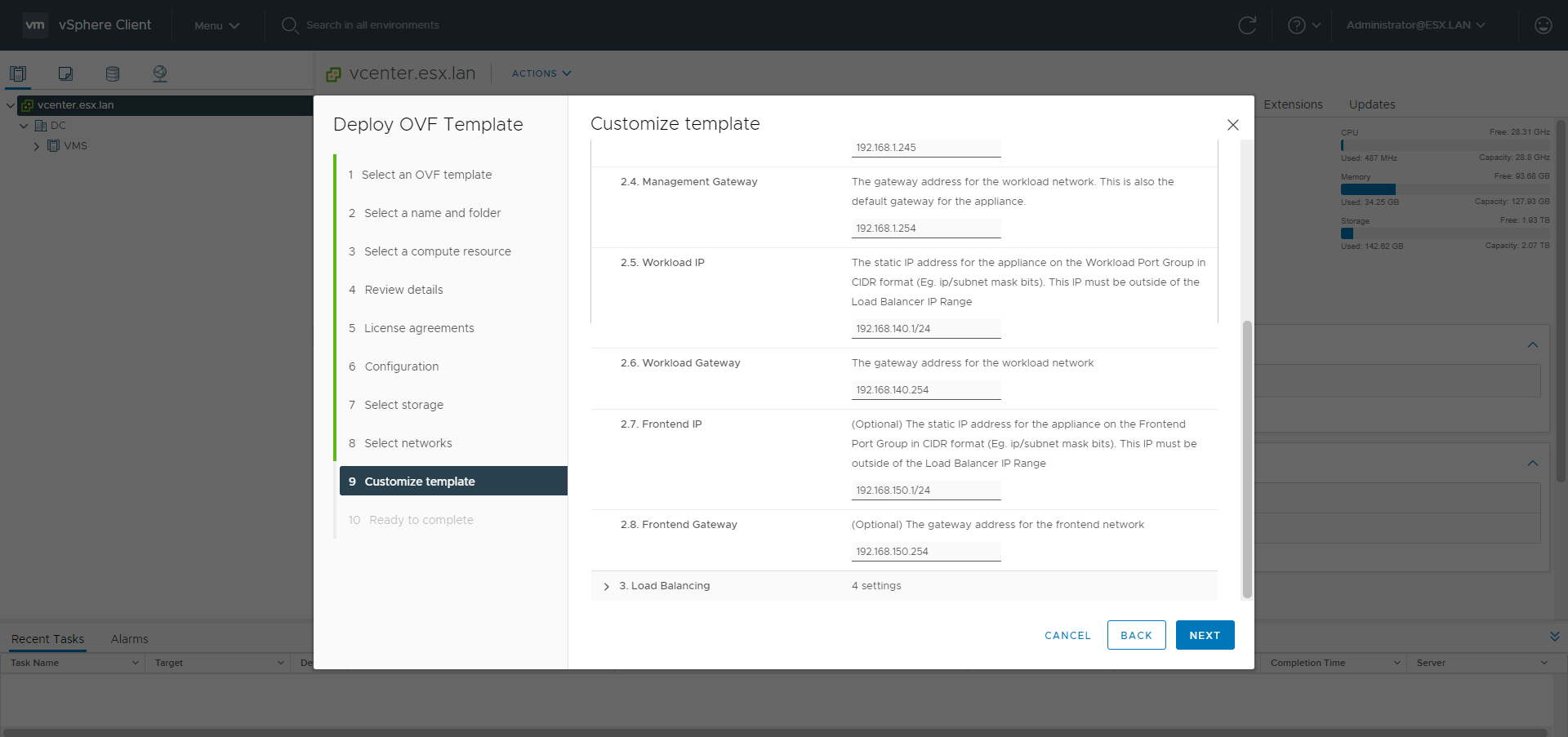Open the ACTIONS dropdown for vcenter.esx.lan
The height and width of the screenshot is (737, 1568).
coord(541,73)
